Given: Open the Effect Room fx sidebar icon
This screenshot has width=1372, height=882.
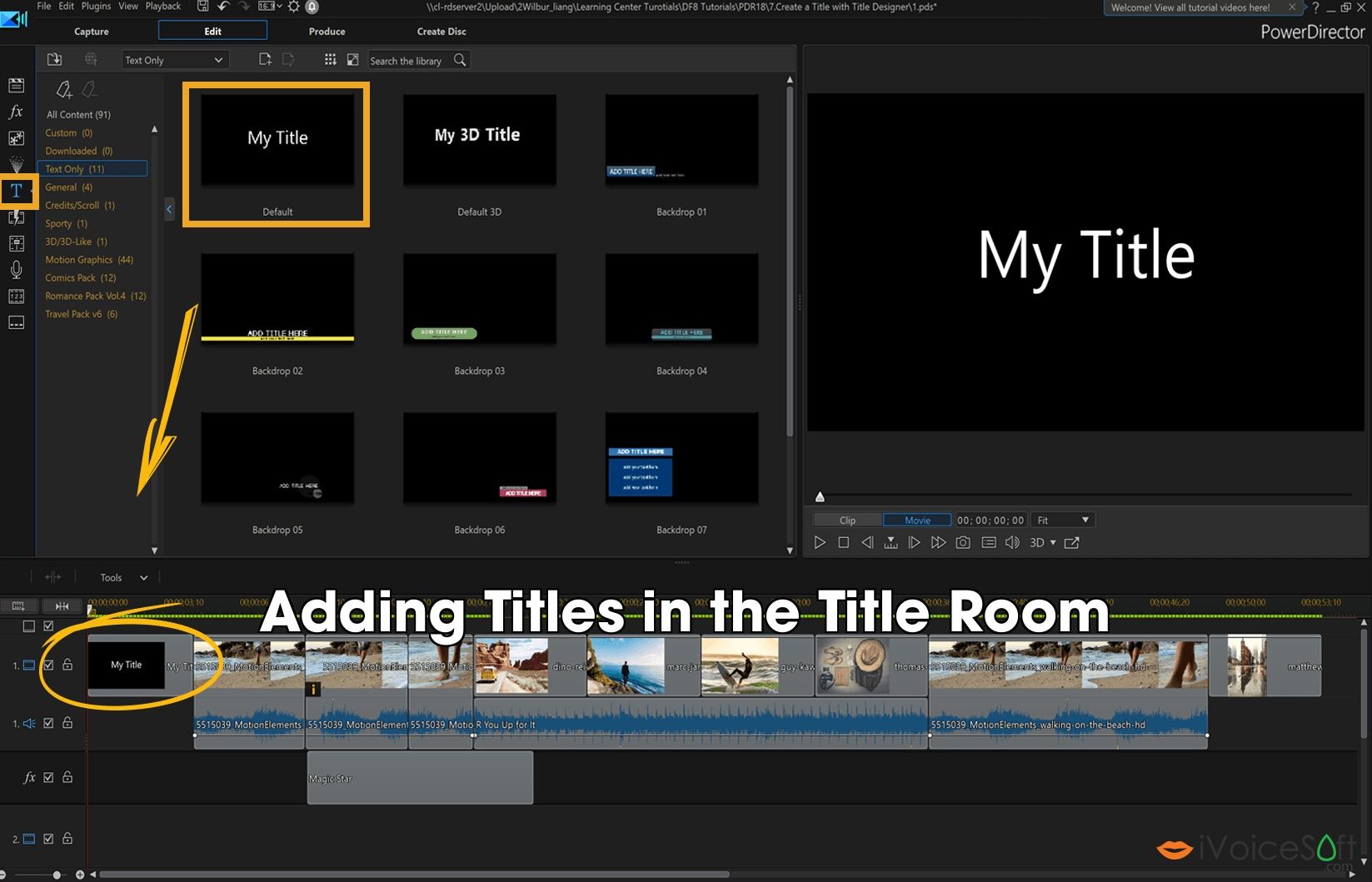Looking at the screenshot, I should click(x=16, y=112).
